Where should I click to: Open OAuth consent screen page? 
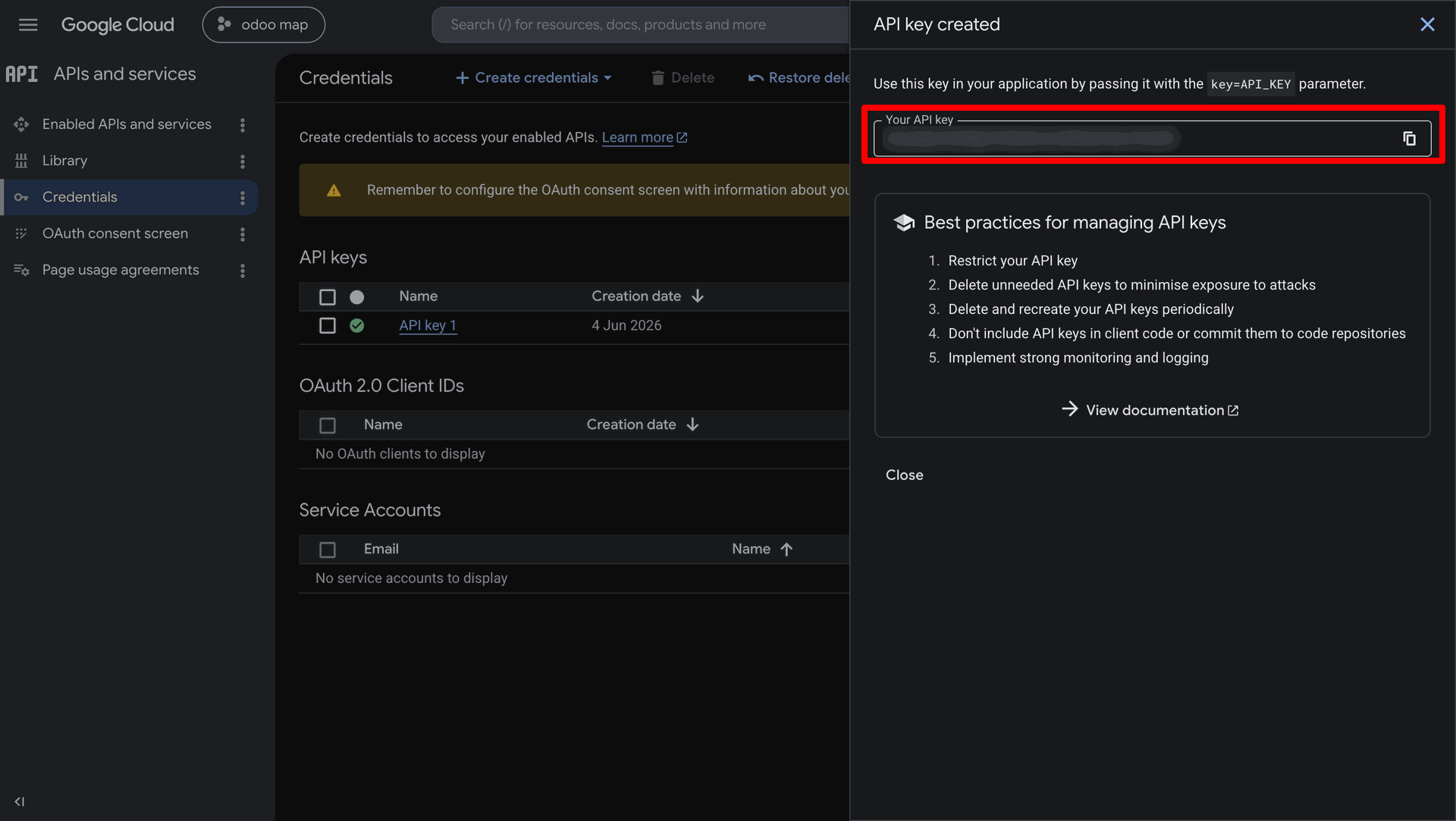click(x=115, y=233)
